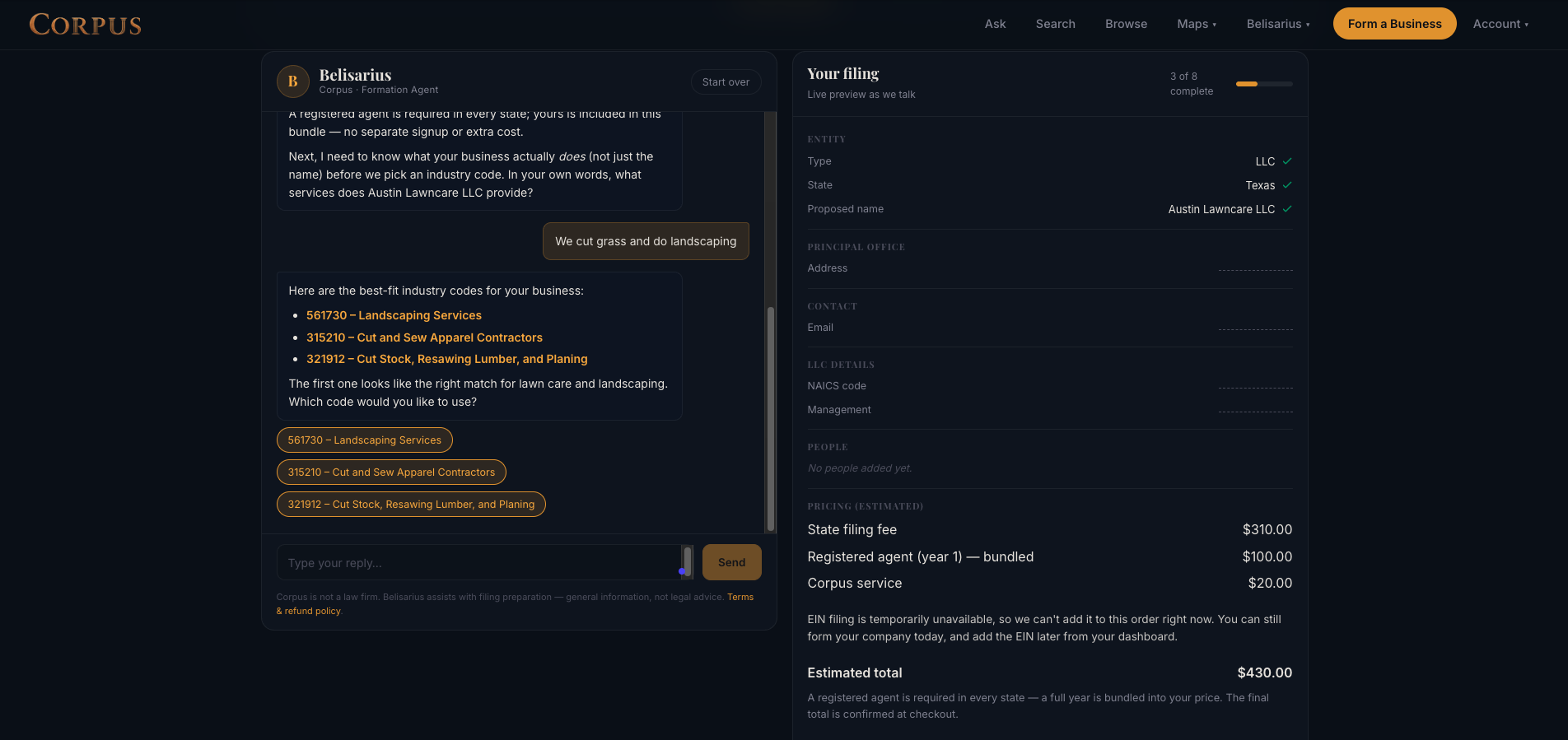Go to the Ask page

tap(995, 24)
